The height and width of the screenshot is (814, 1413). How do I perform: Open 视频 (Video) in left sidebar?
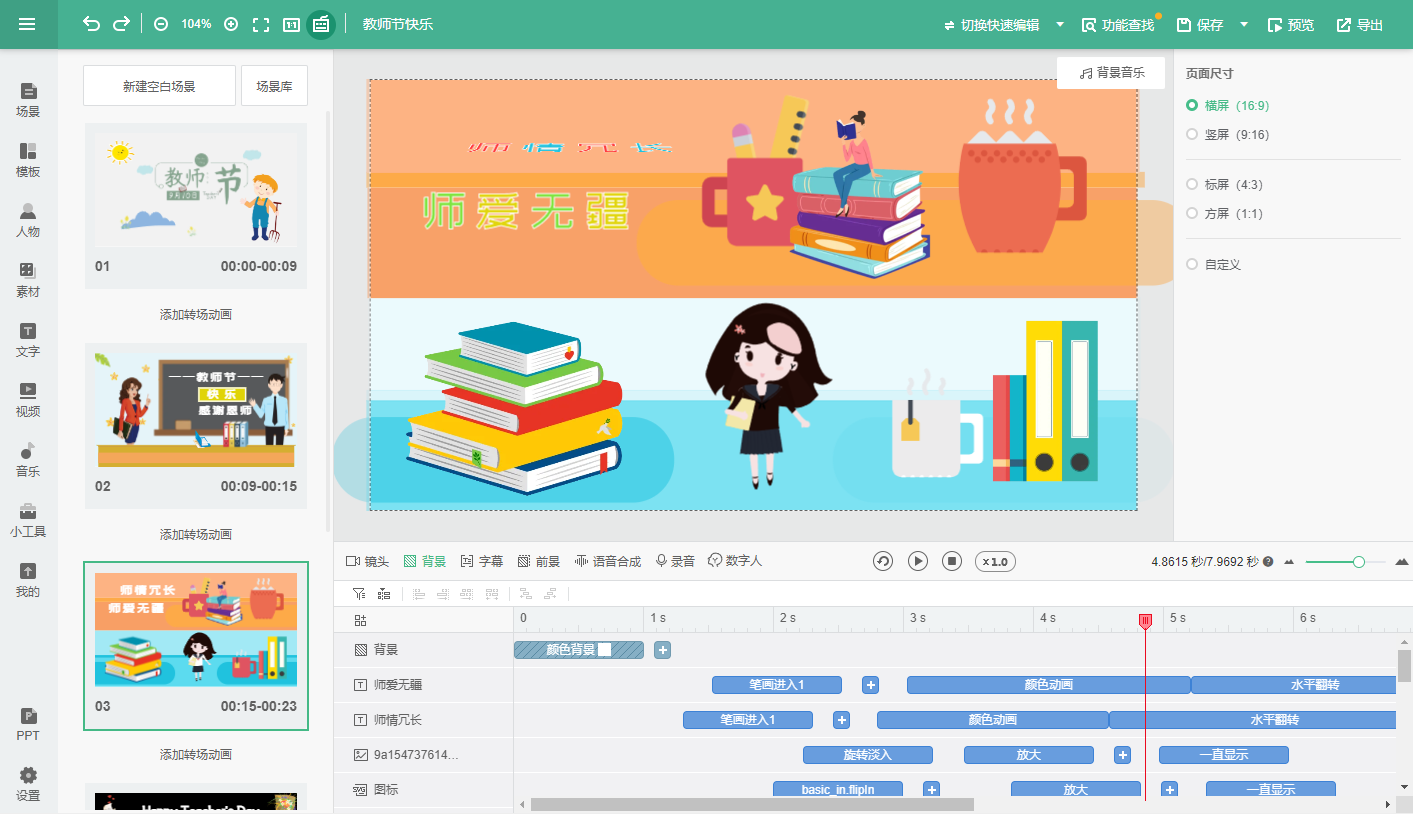[x=28, y=400]
